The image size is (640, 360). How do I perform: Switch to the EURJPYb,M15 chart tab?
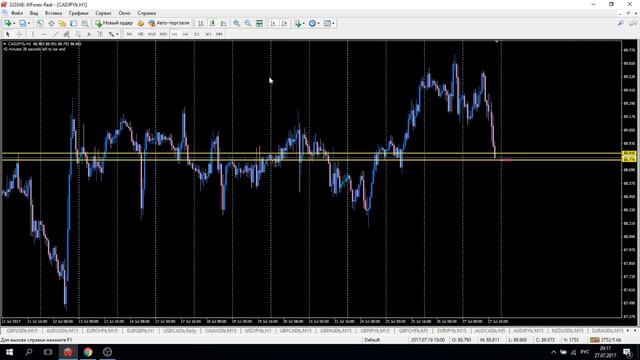tap(451, 330)
